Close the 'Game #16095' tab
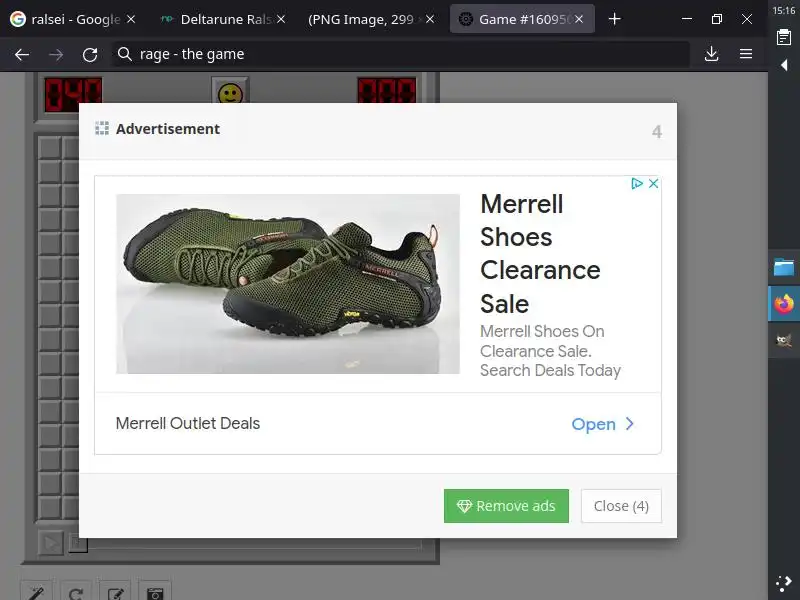Screen dimensions: 800x600 [579, 19]
